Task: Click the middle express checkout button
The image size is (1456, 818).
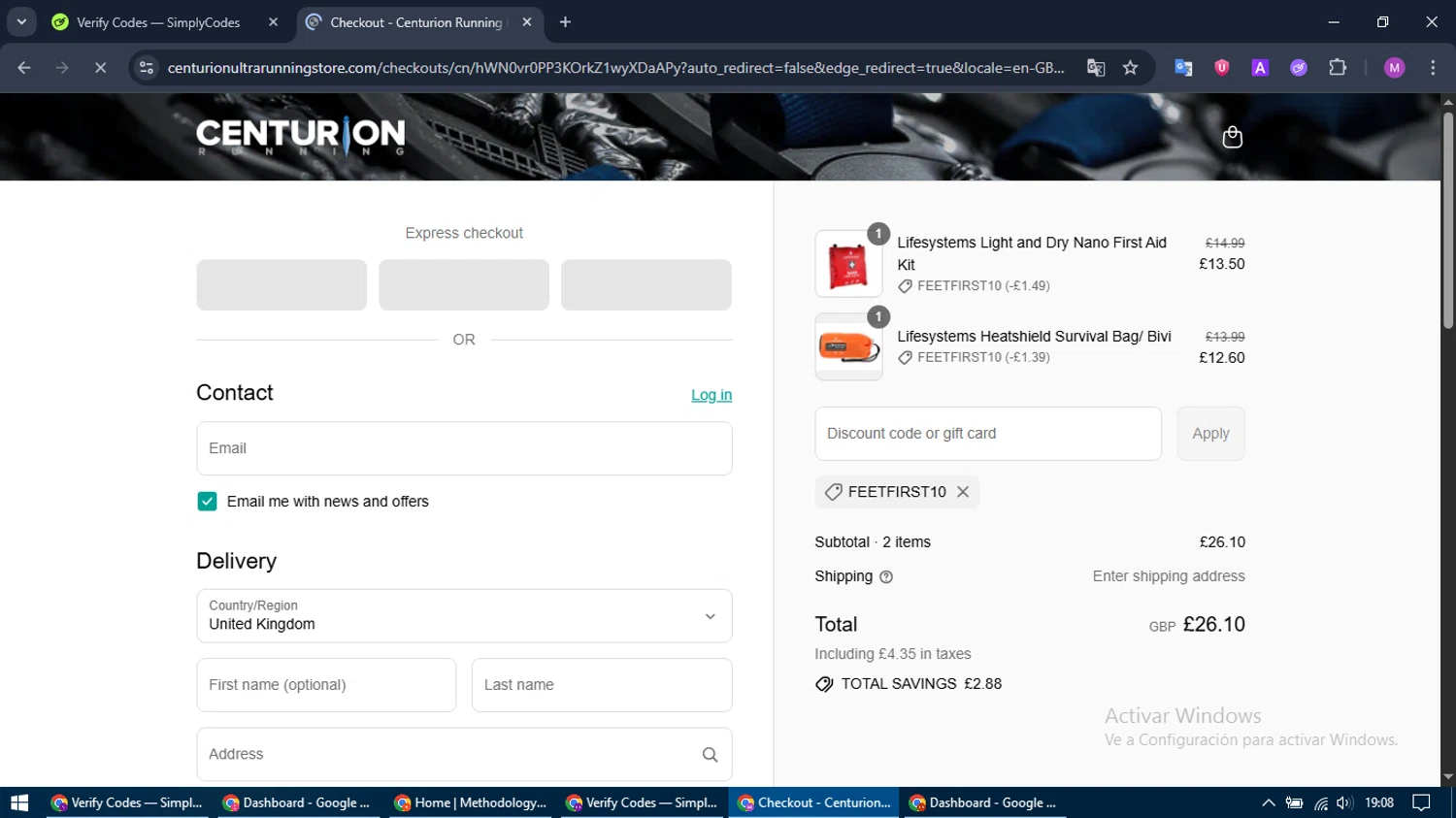Action: [x=464, y=284]
